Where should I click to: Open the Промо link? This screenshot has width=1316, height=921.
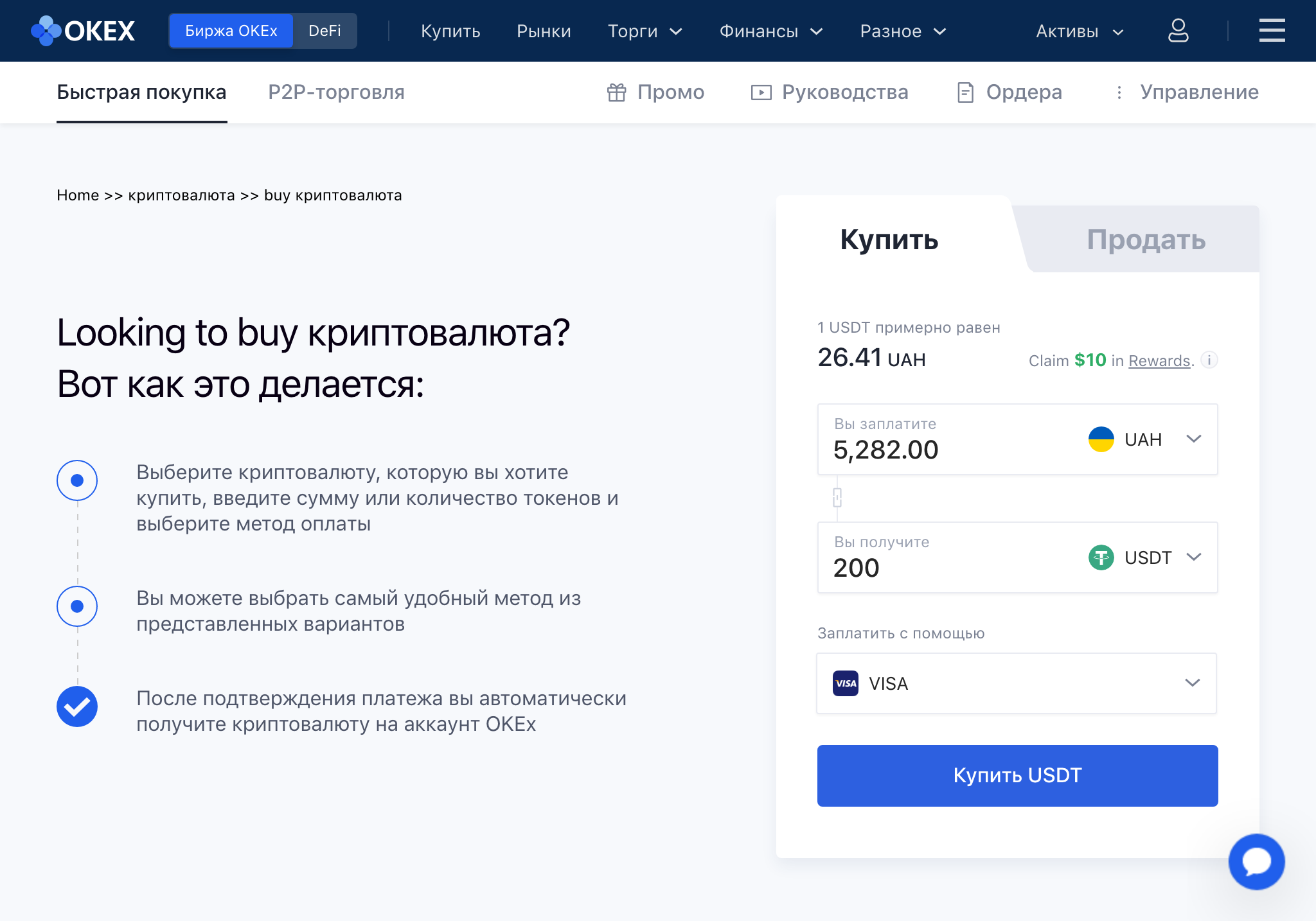pyautogui.click(x=671, y=92)
